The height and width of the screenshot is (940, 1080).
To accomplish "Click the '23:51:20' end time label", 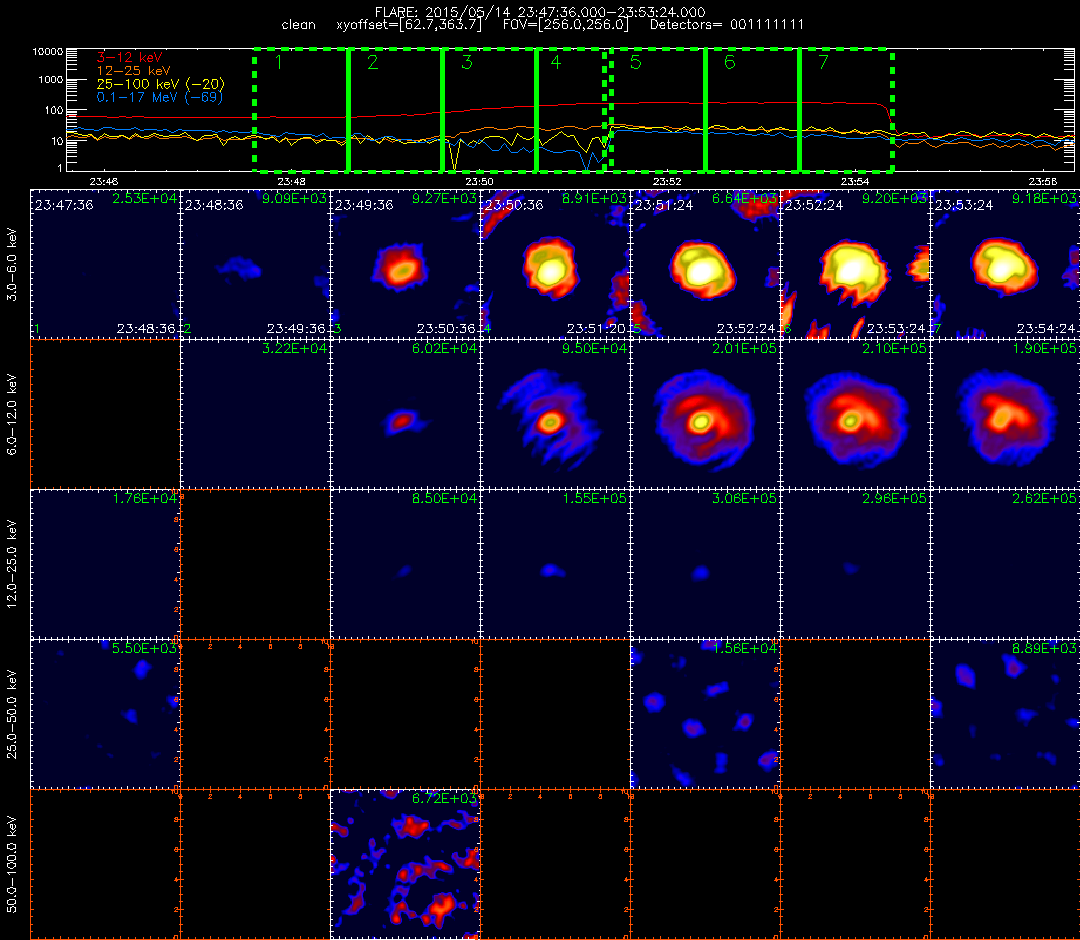I will 596,328.
